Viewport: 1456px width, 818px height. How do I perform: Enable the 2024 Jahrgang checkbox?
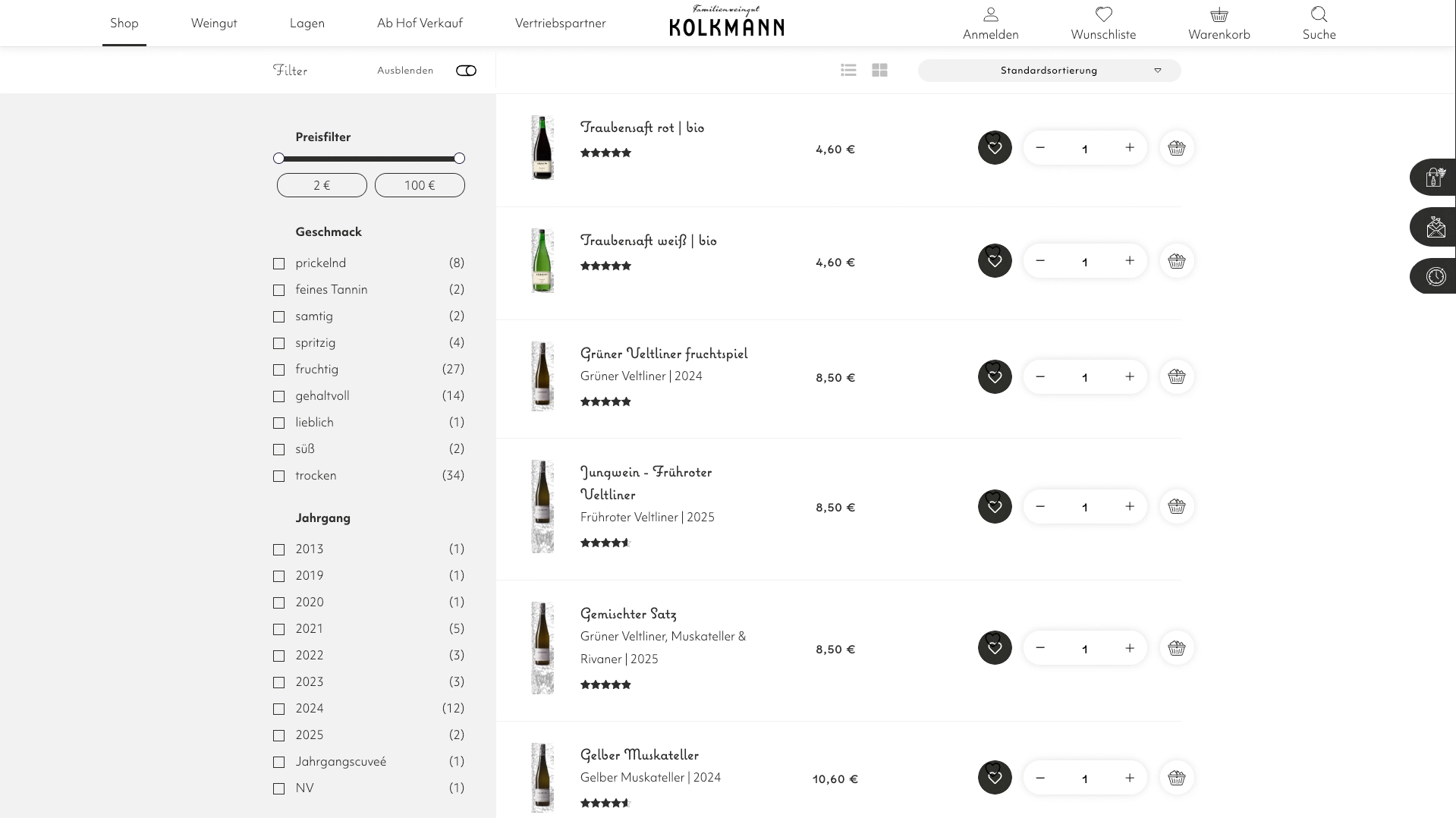click(279, 709)
